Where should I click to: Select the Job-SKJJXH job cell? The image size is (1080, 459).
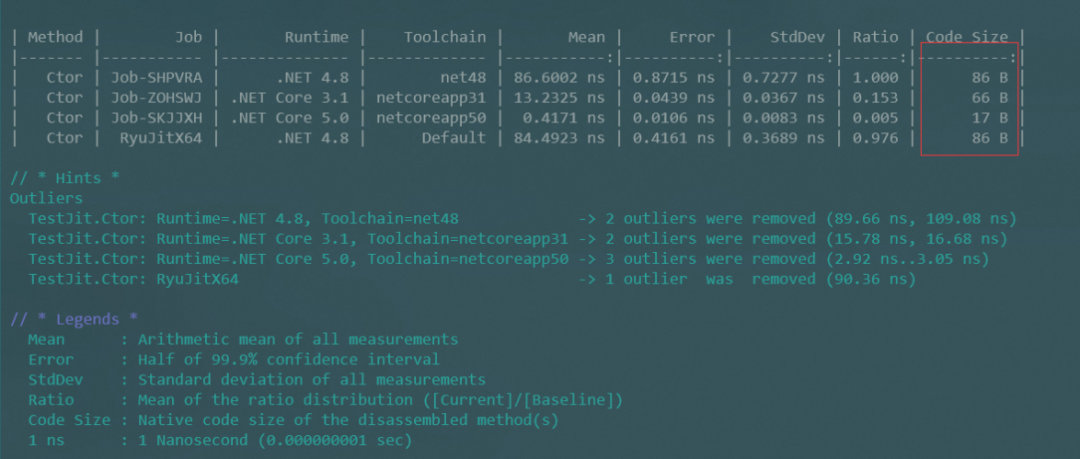[x=156, y=118]
